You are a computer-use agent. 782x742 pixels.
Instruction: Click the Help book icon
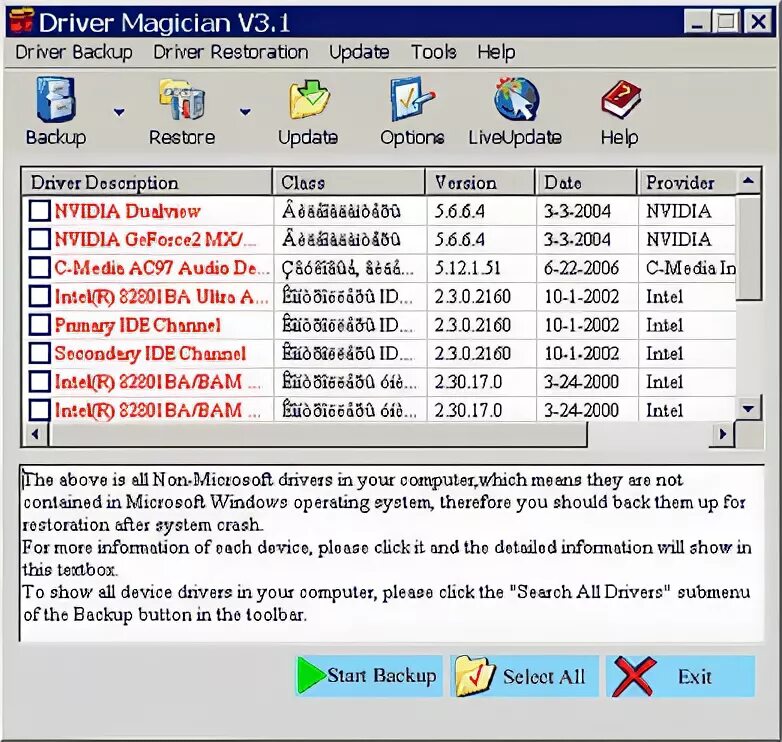620,99
